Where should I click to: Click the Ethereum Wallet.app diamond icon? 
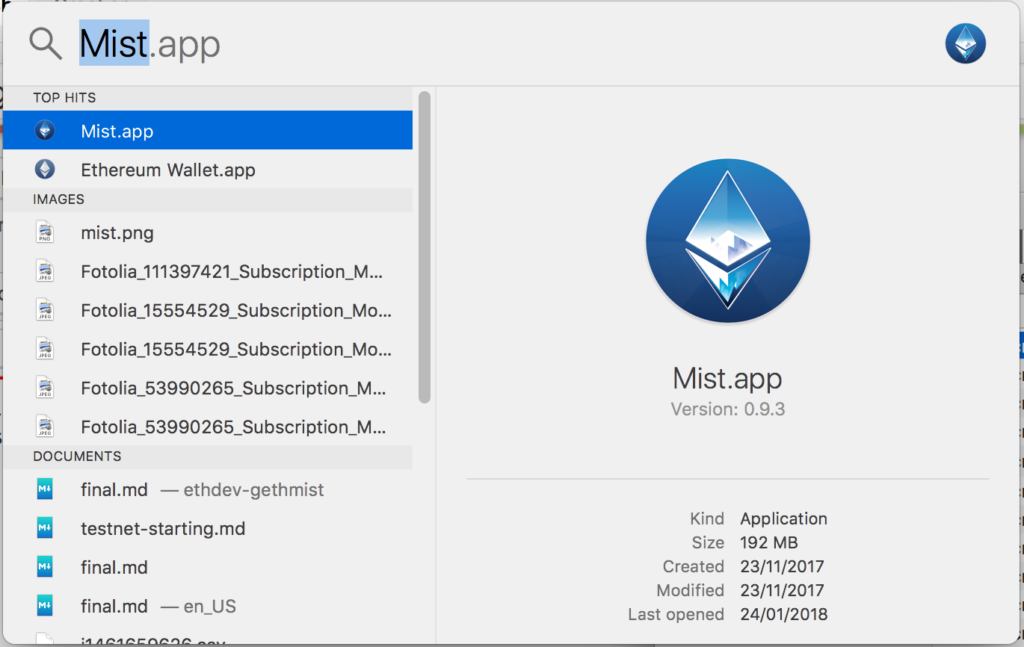[45, 170]
